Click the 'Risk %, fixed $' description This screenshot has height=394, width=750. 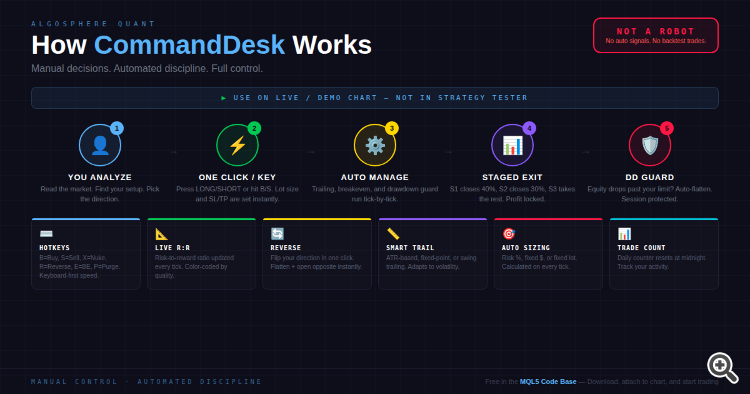click(540, 262)
